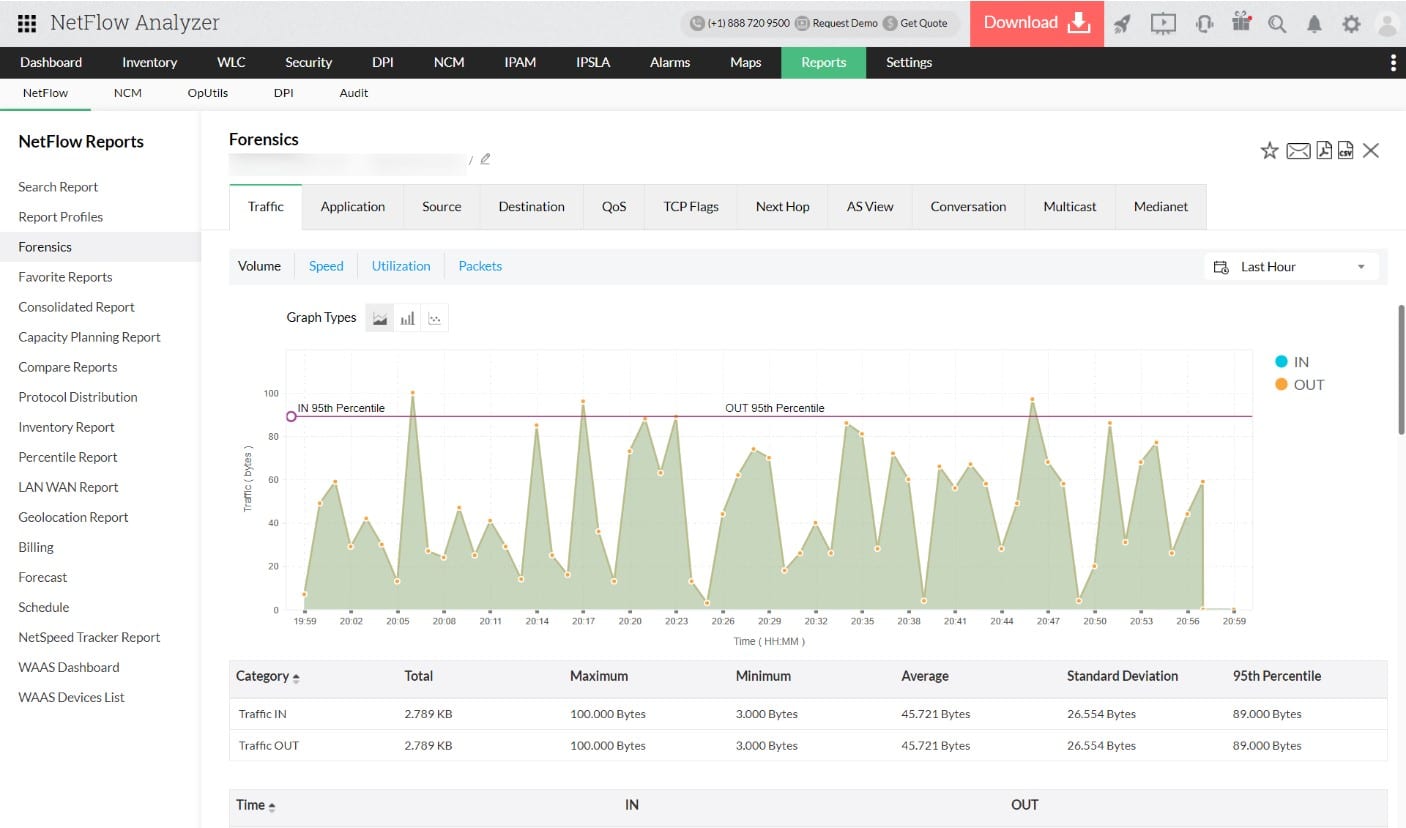Edit report name with pencil icon

[x=485, y=158]
